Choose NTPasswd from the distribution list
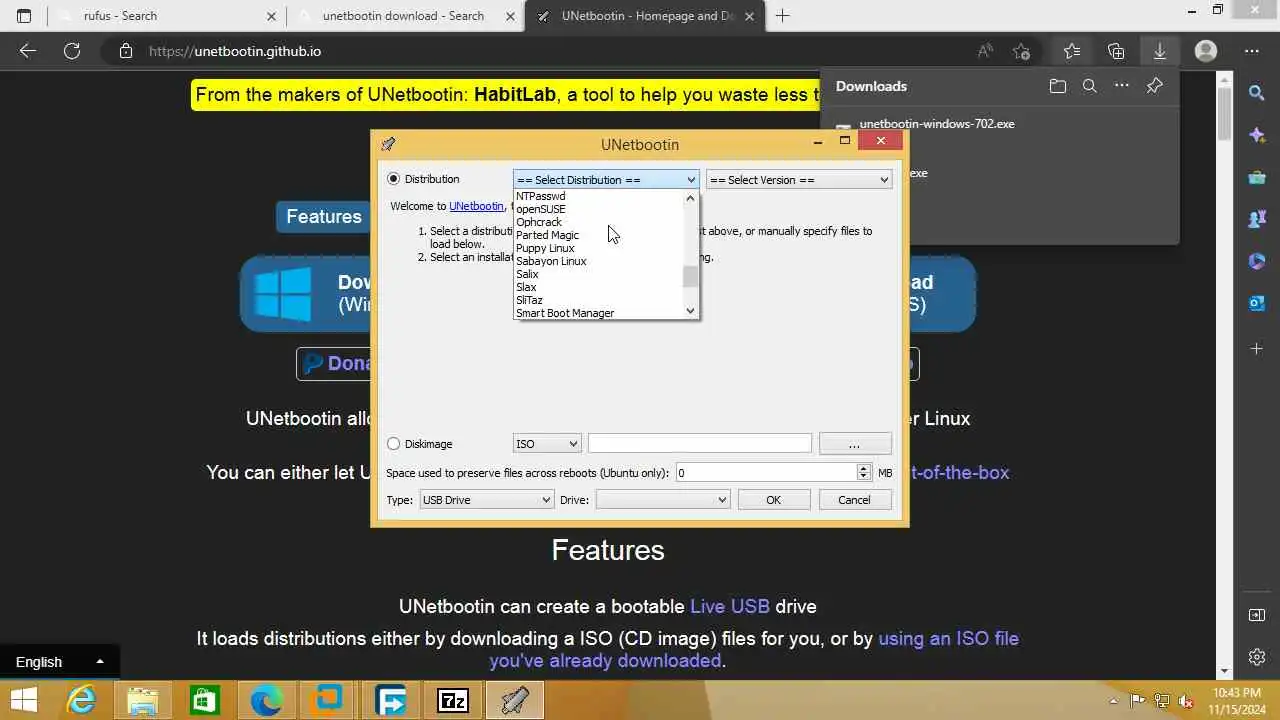This screenshot has width=1280, height=720. 541,196
